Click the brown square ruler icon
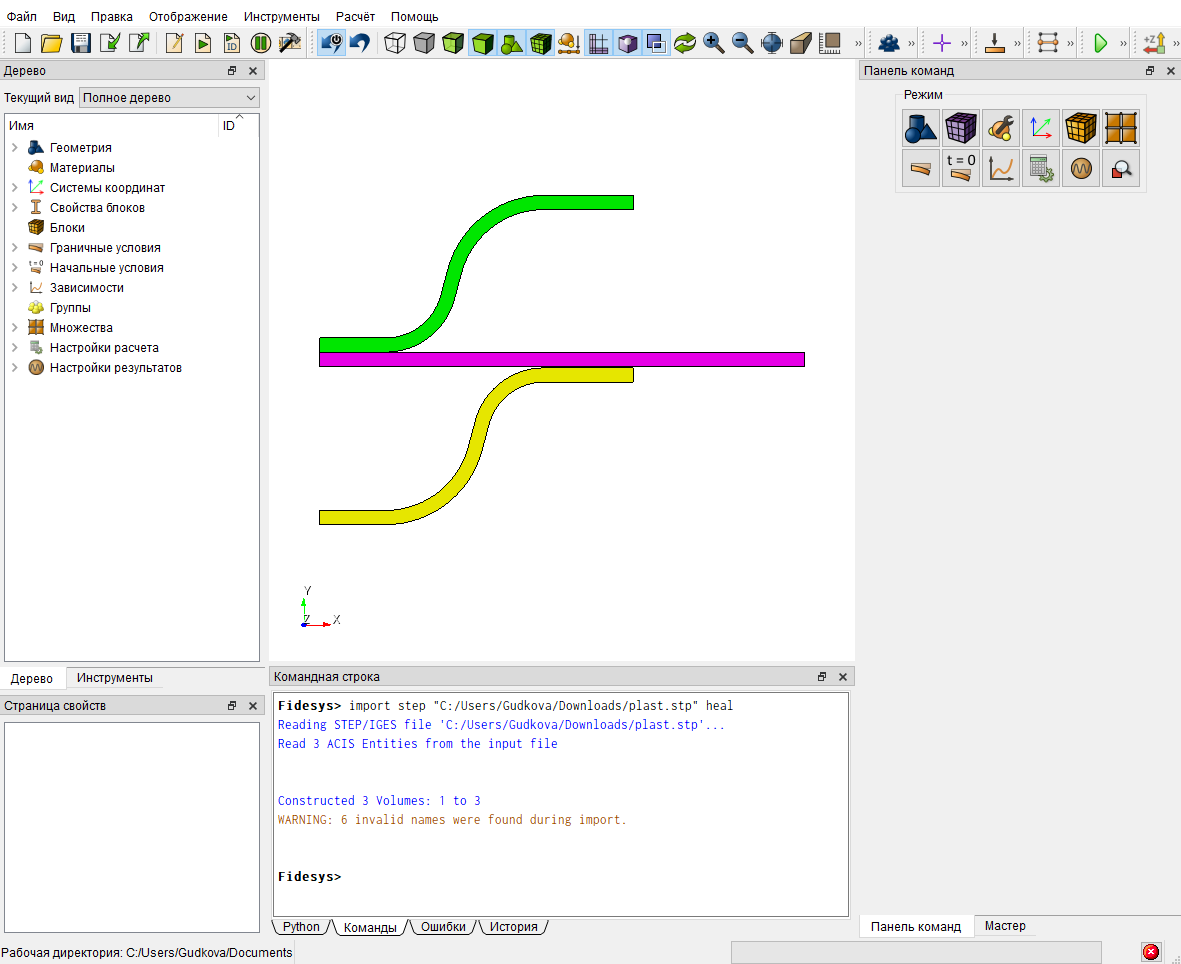The image size is (1181, 964). [830, 43]
